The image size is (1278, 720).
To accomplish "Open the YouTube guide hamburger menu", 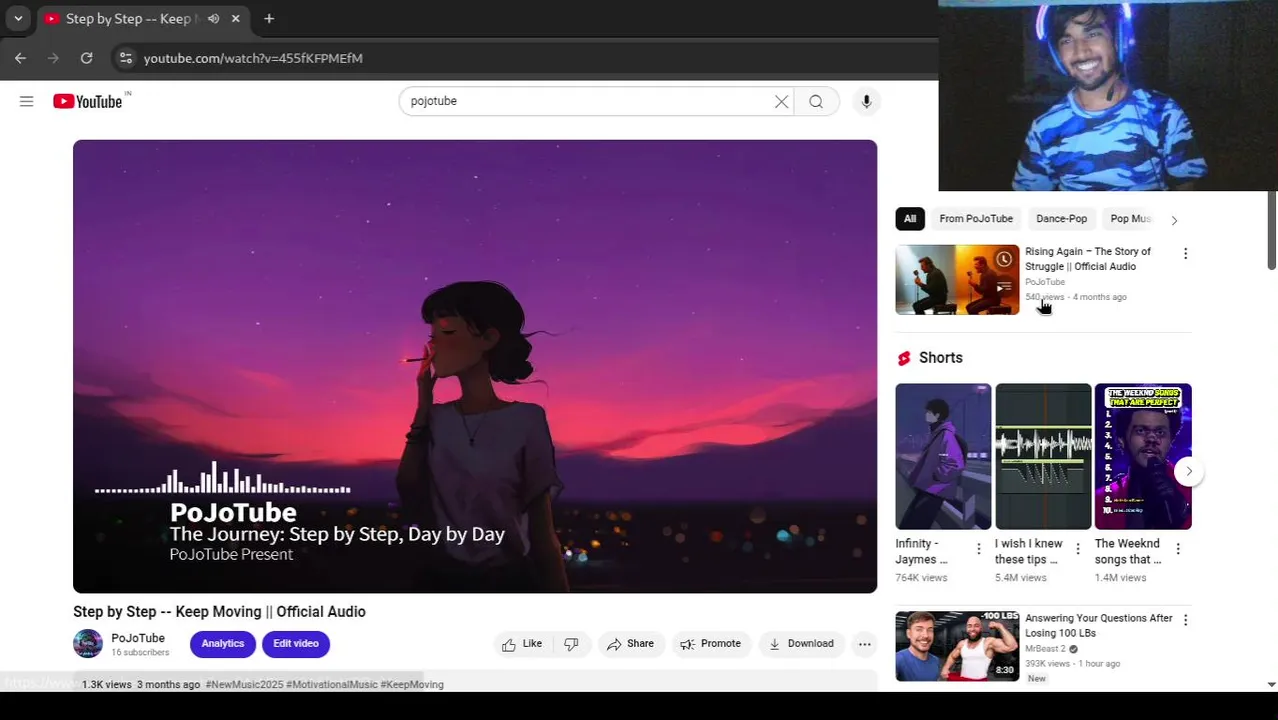I will pyautogui.click(x=27, y=101).
